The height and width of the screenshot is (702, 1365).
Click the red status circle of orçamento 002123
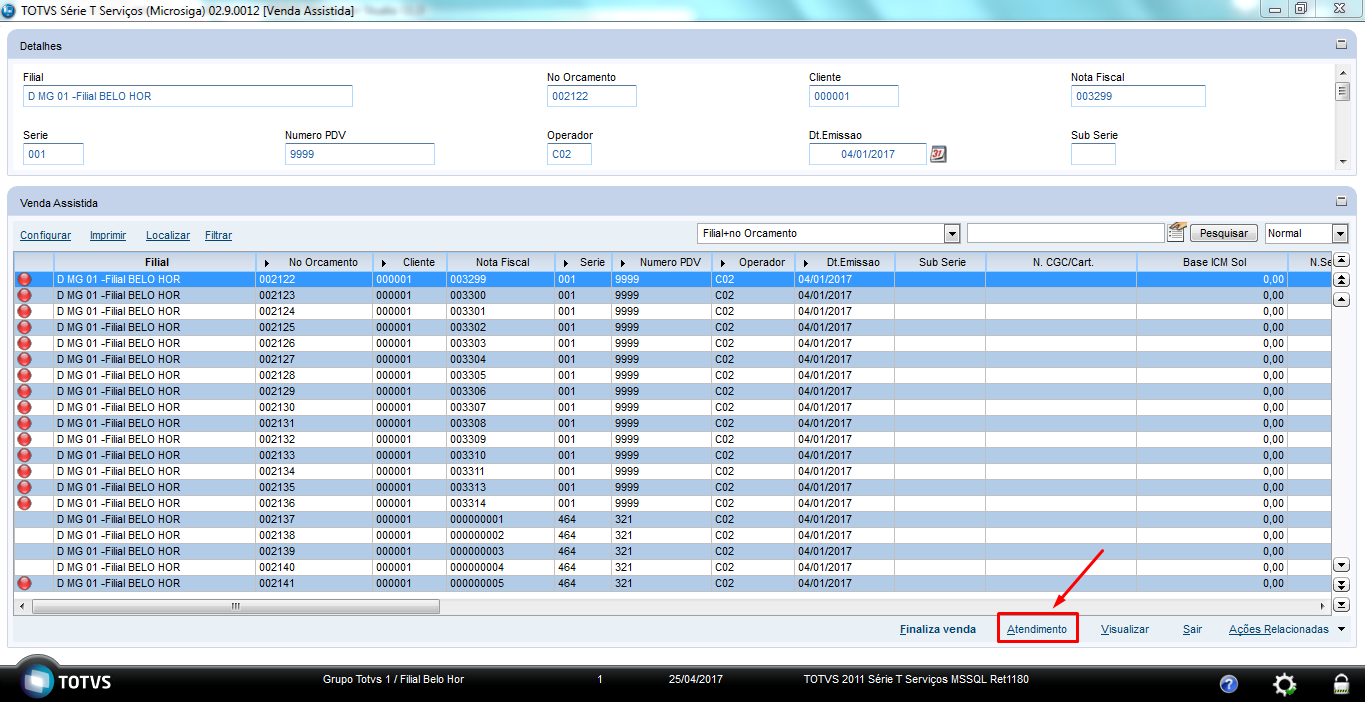[25, 295]
